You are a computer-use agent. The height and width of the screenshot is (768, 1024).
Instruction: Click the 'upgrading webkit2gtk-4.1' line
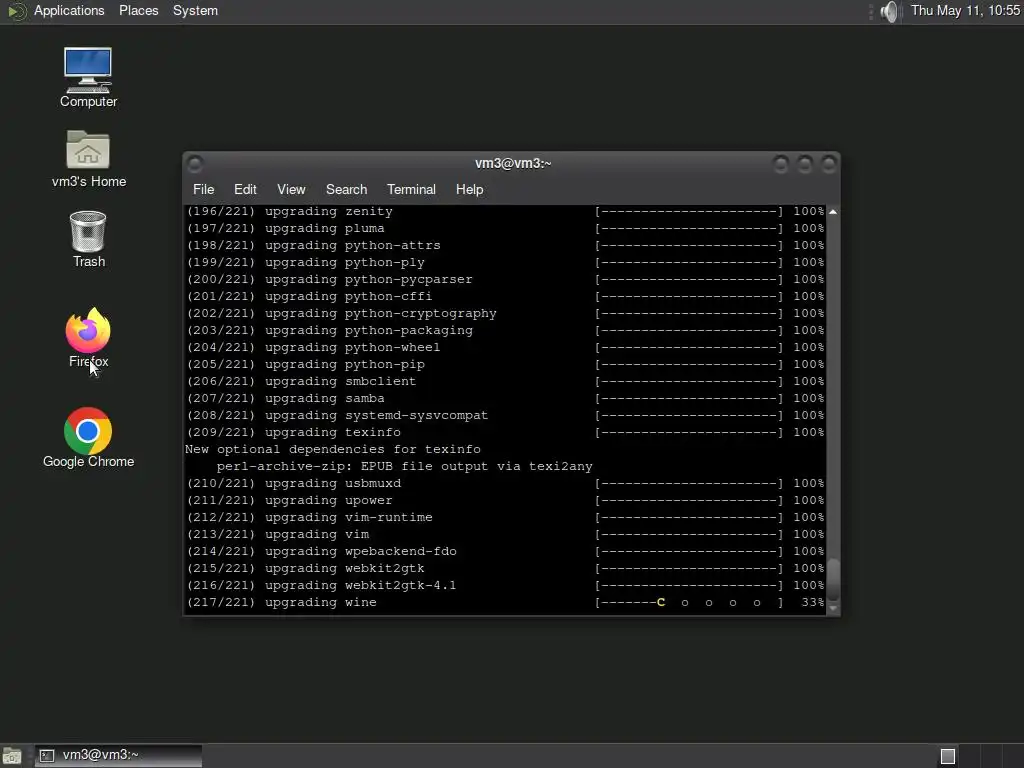coord(505,585)
